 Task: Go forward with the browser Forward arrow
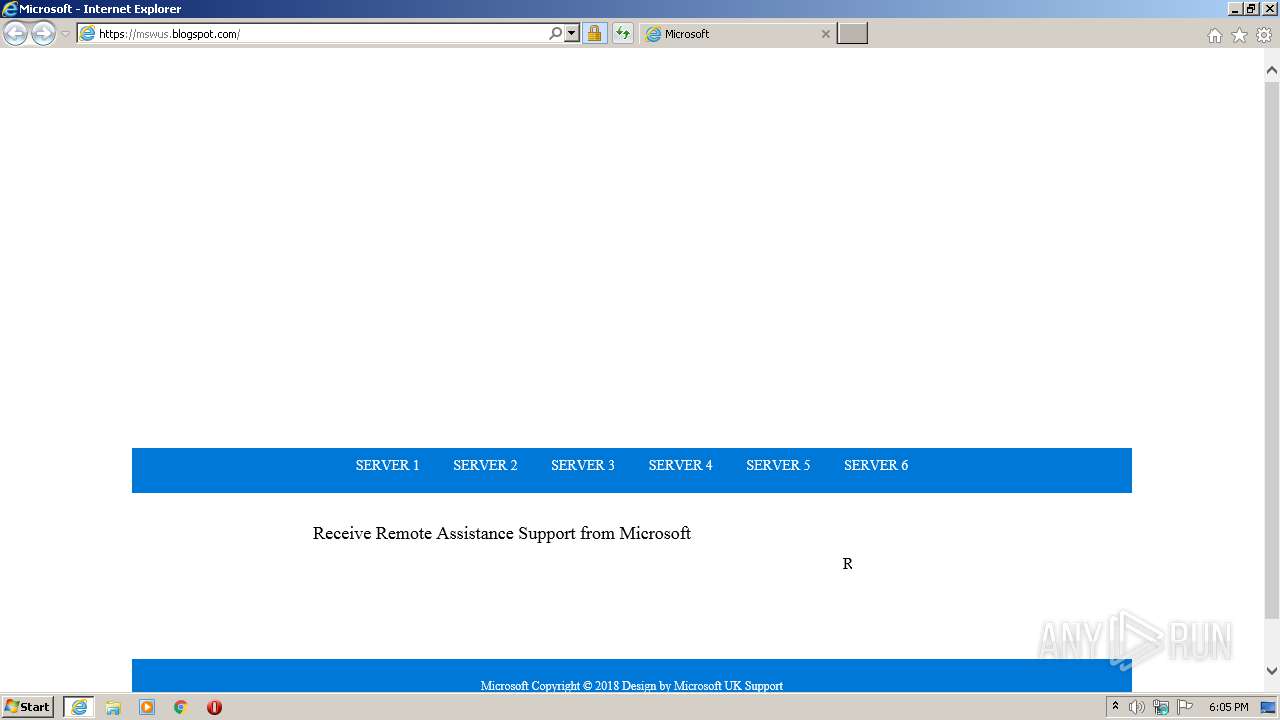43,34
